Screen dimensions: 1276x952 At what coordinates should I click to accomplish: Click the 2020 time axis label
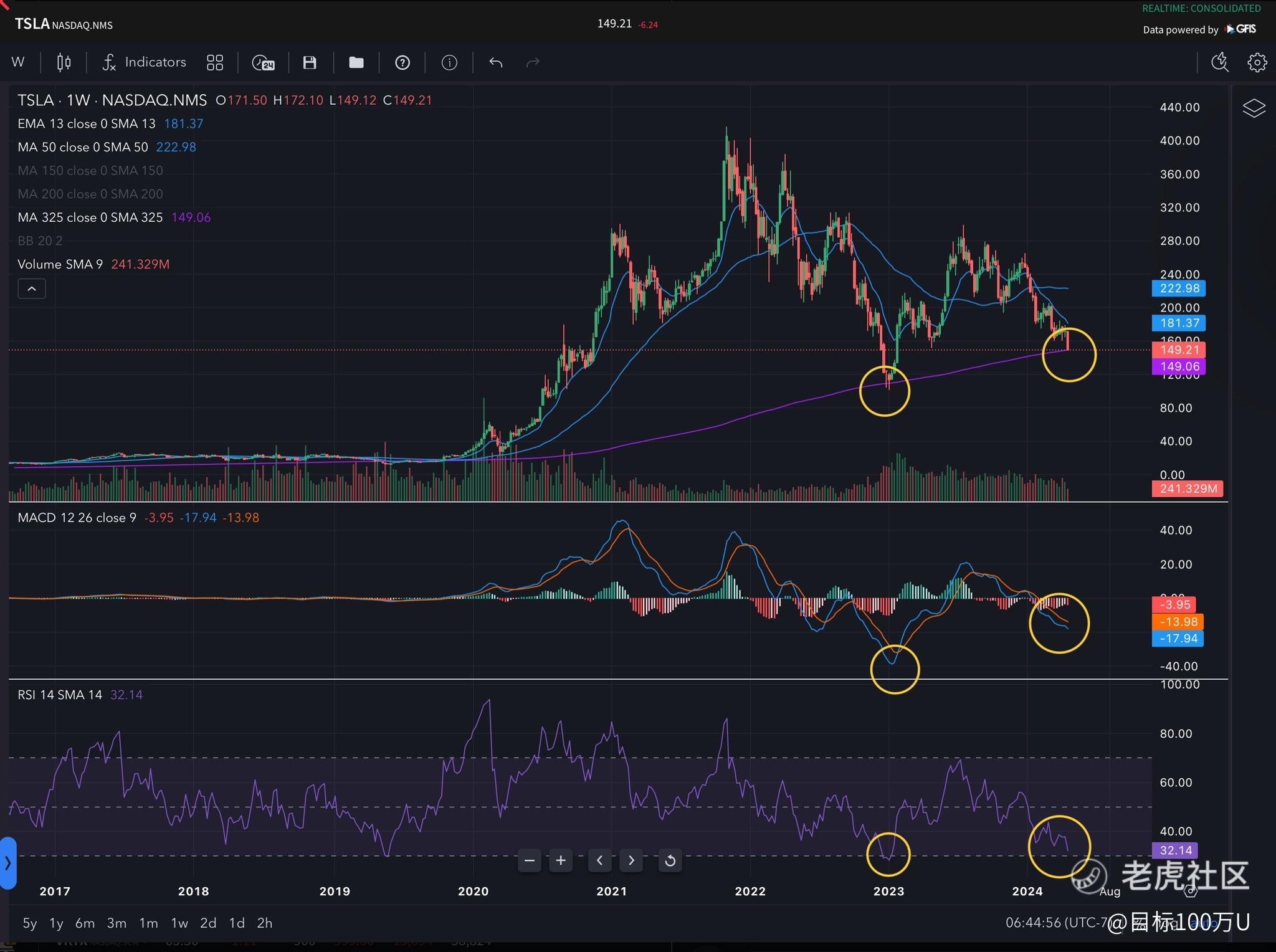[474, 891]
